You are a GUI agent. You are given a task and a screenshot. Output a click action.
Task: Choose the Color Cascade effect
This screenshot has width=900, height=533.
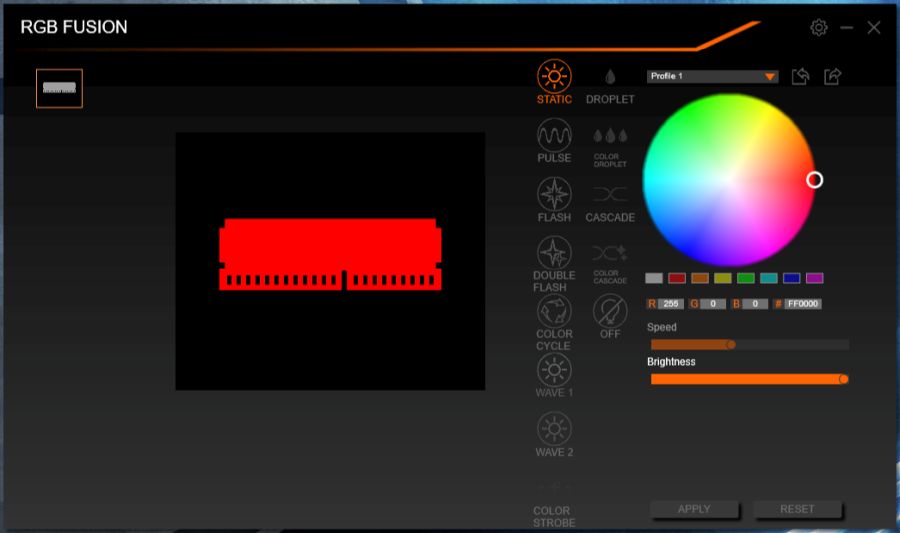[610, 264]
